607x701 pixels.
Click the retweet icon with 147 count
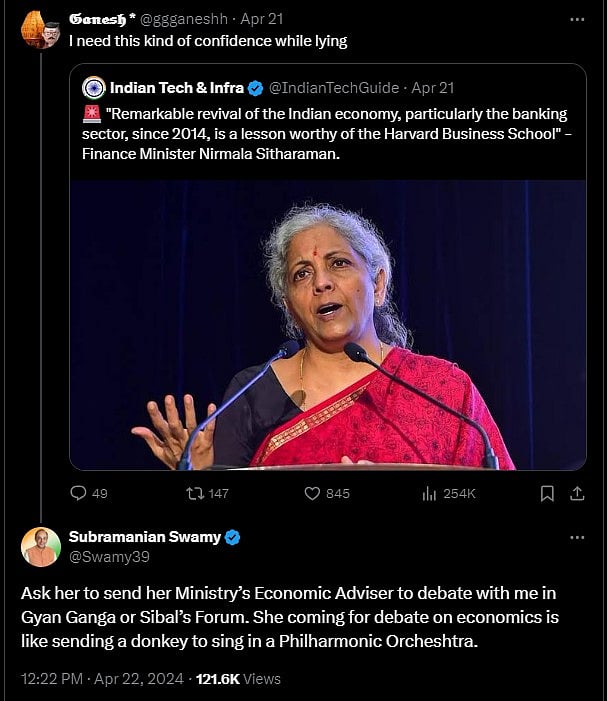point(195,493)
